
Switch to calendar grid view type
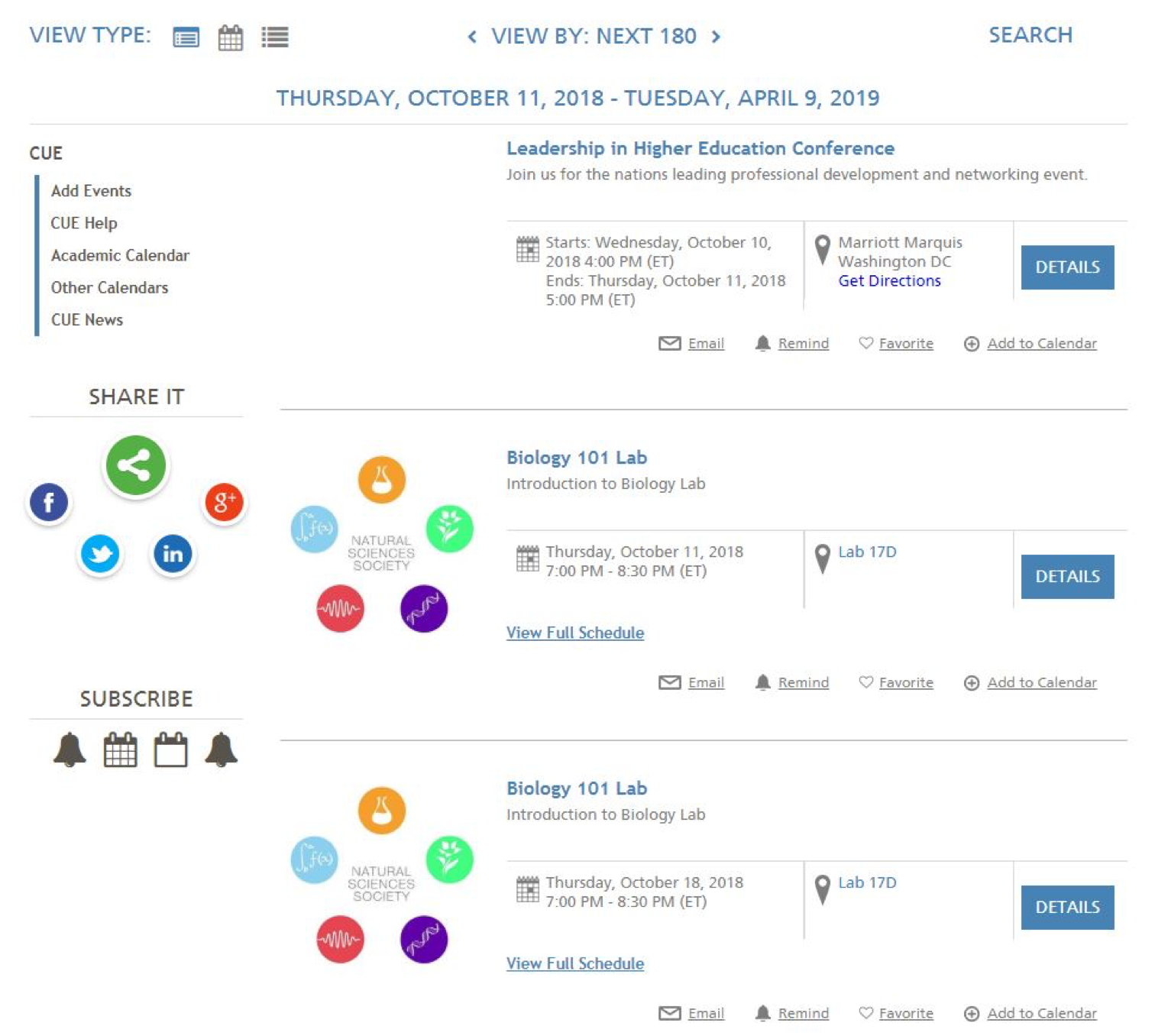coord(230,37)
